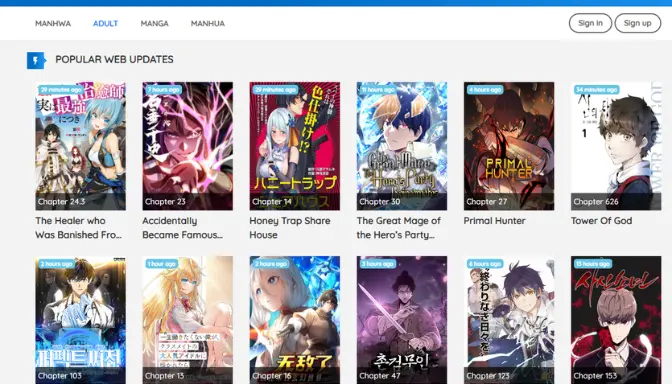672x384 pixels.
Task: Open Primal Hunter cover thumbnail
Action: [x=509, y=146]
